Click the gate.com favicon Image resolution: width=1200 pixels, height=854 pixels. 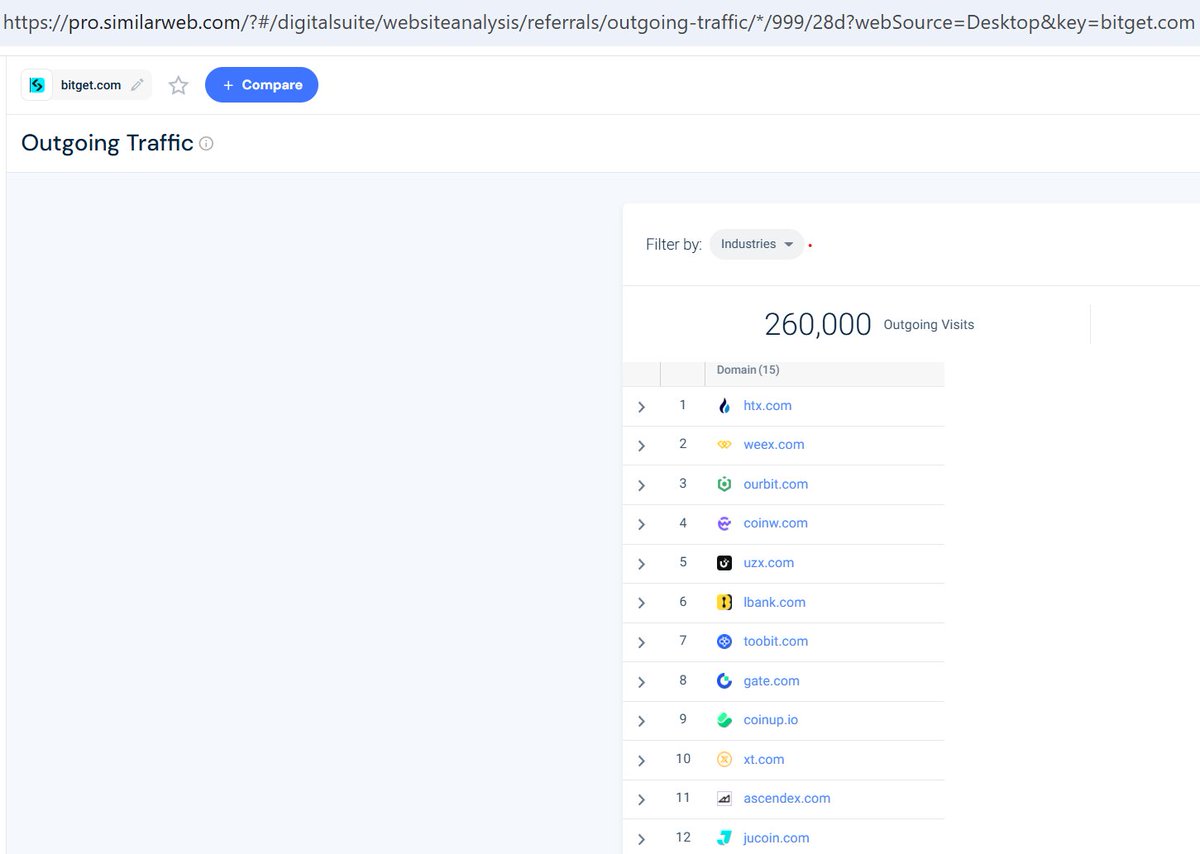coord(725,681)
